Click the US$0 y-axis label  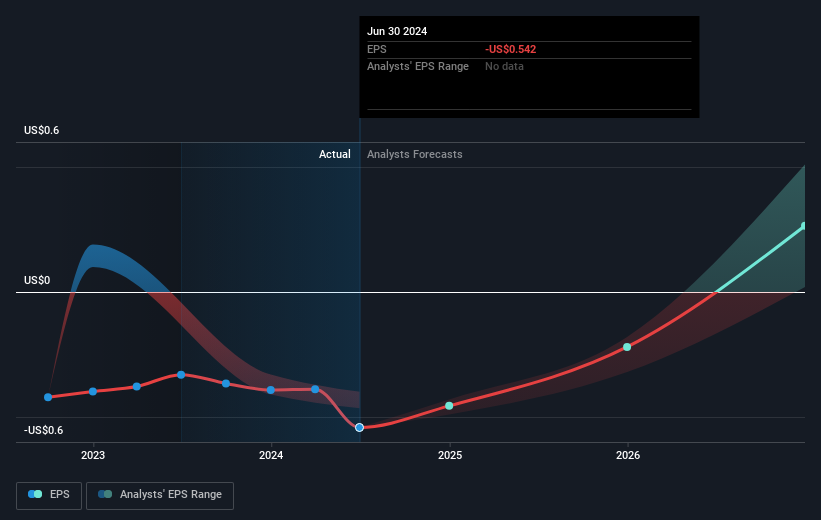(x=37, y=280)
